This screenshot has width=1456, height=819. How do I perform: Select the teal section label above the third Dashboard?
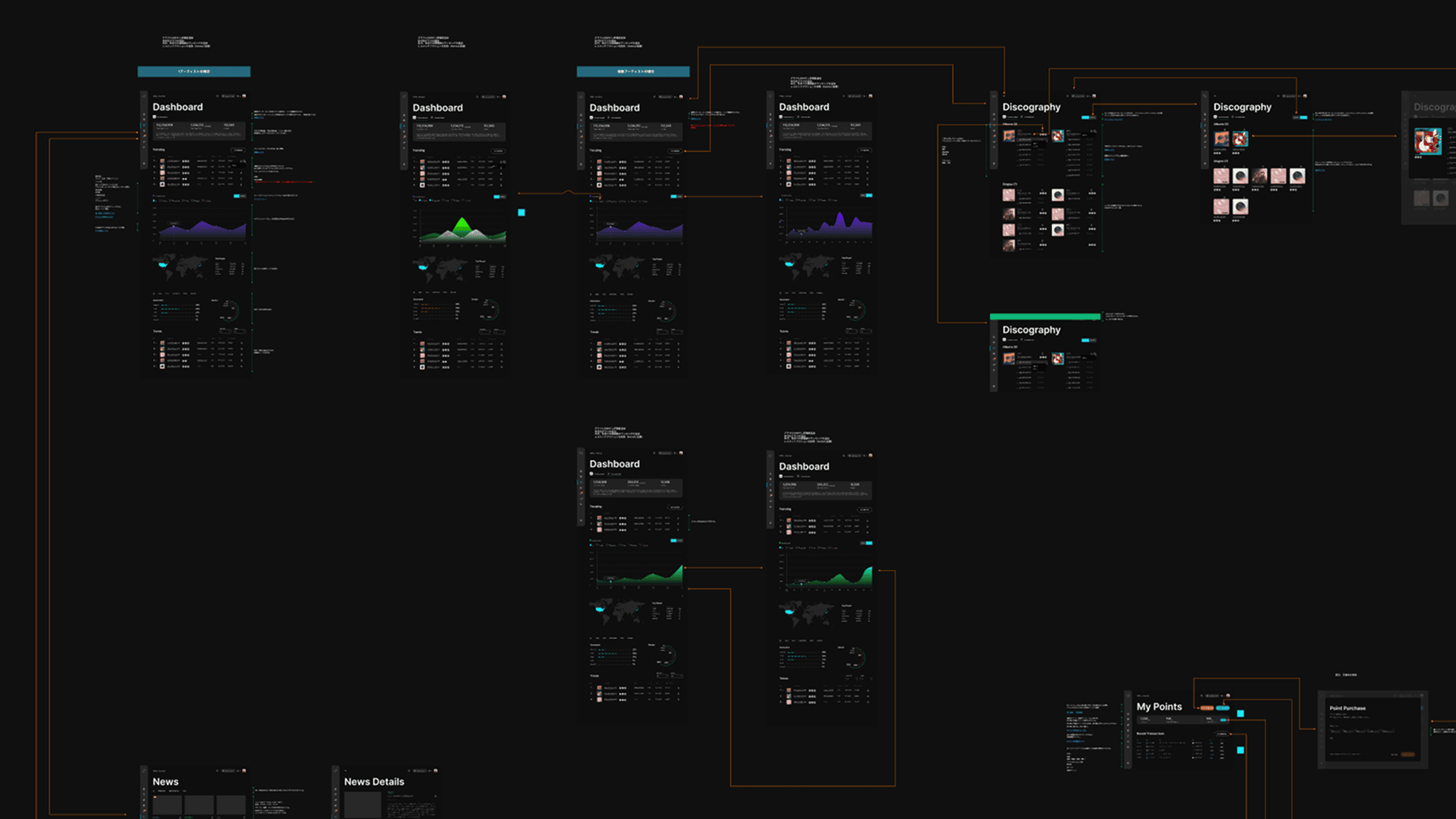point(633,72)
